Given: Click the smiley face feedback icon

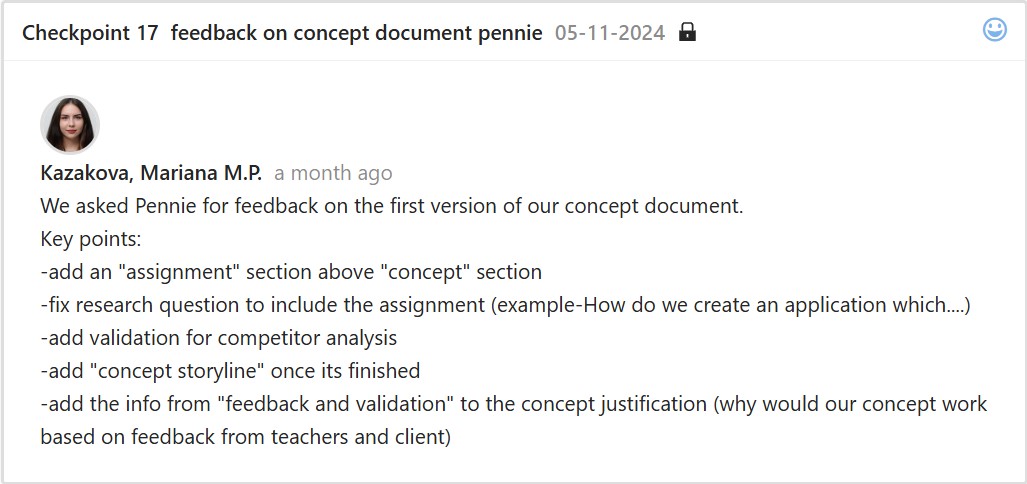Looking at the screenshot, I should pos(994,30).
